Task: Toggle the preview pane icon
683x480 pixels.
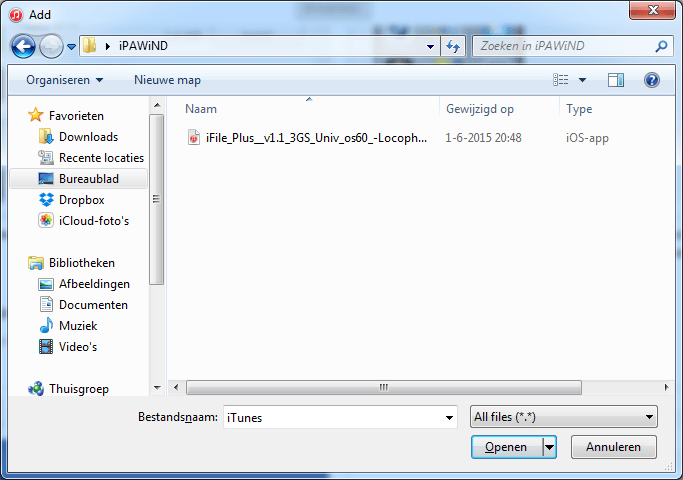Action: click(x=615, y=80)
